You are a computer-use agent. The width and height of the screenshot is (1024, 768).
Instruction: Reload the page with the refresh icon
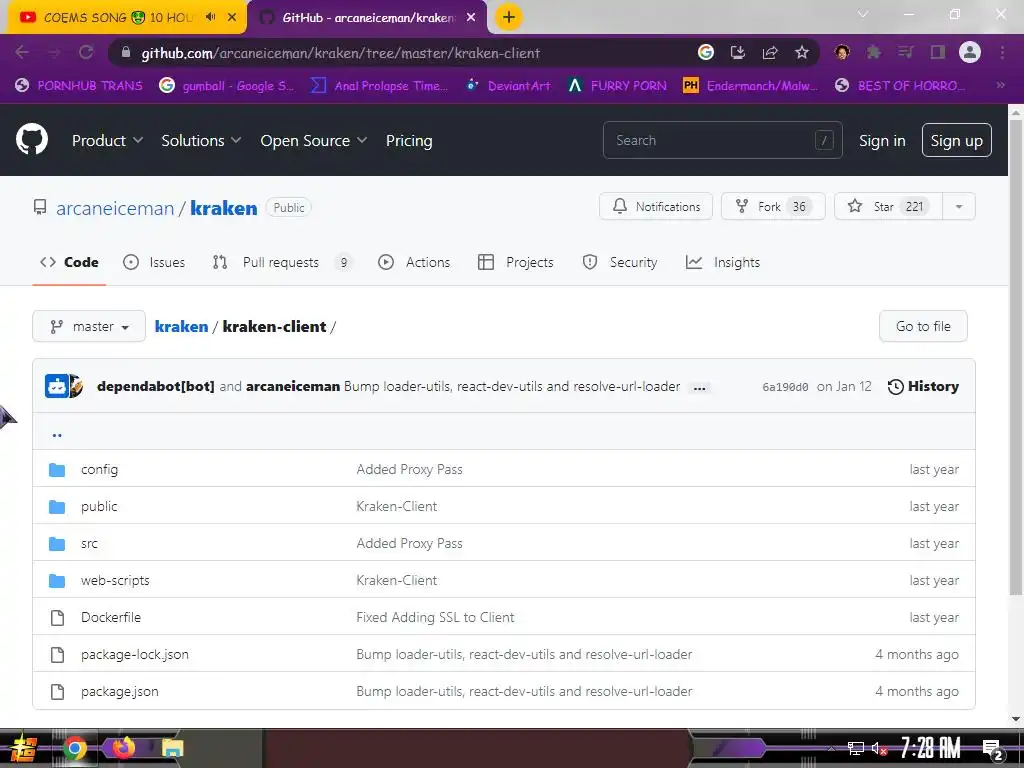pyautogui.click(x=86, y=52)
